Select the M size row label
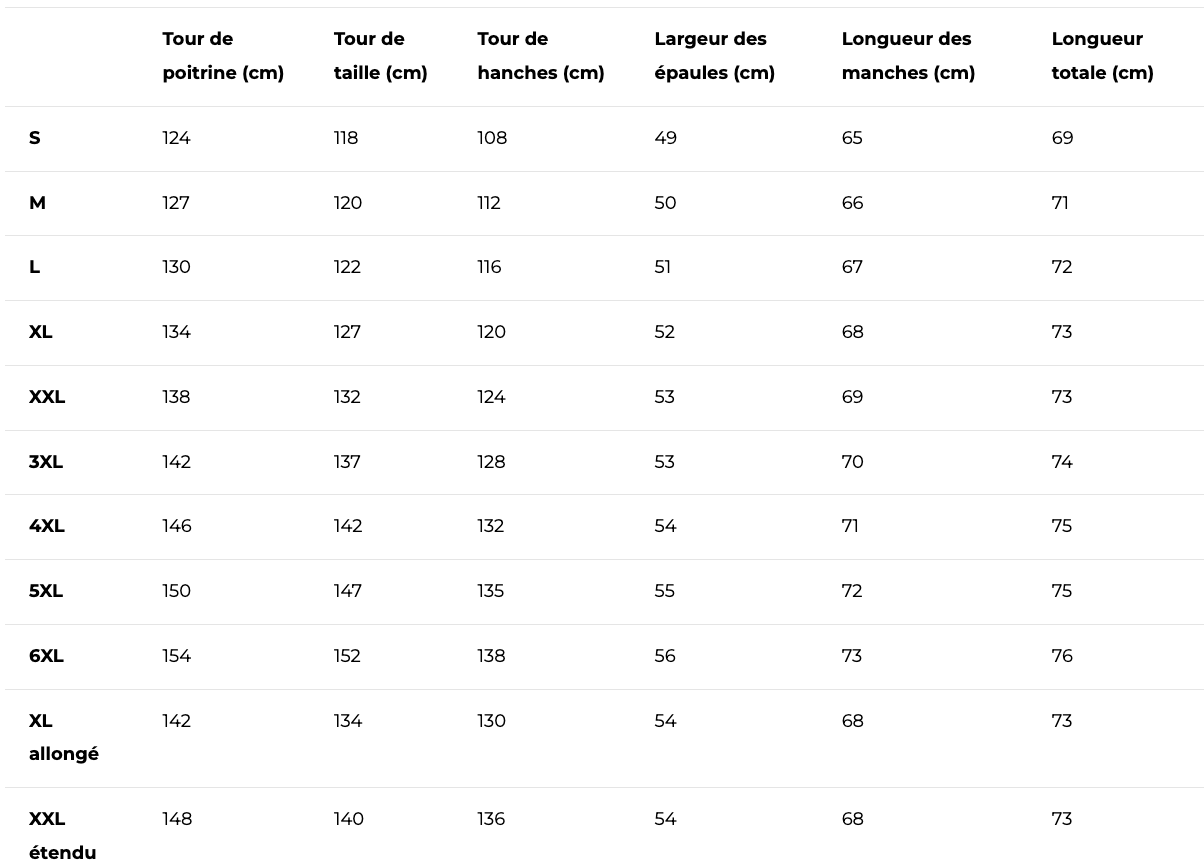The height and width of the screenshot is (868, 1204). click(37, 203)
